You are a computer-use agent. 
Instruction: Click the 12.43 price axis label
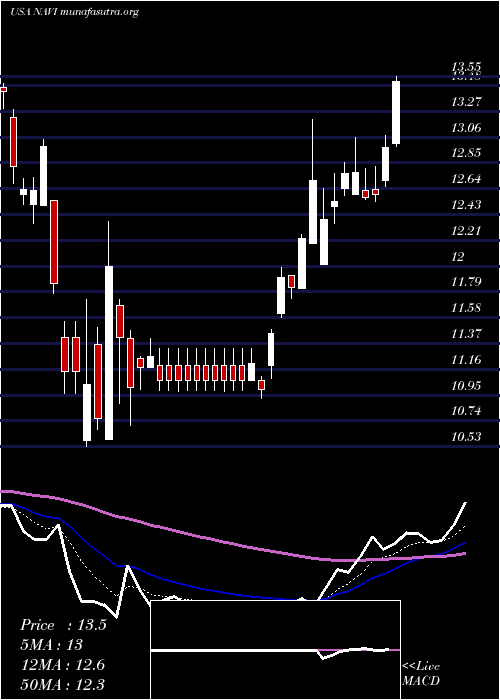(466, 205)
